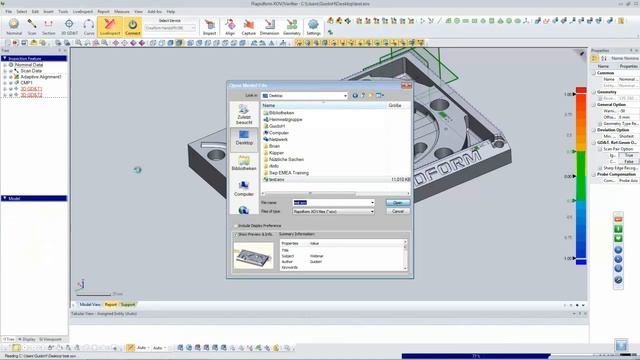This screenshot has width=640, height=360.
Task: Click the green zone of color deviation bar
Action: 581,176
